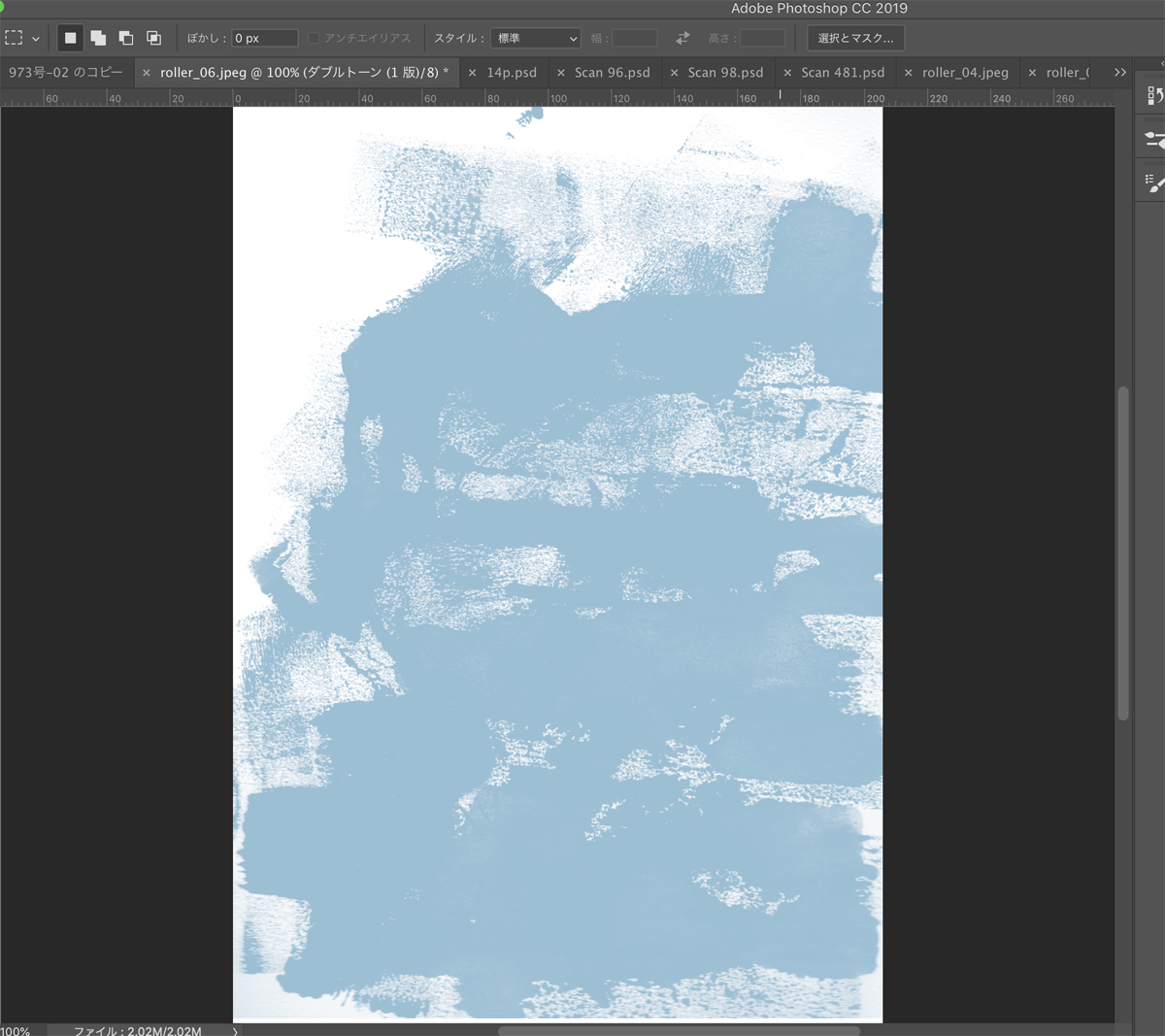Open the Brushes panel icon
This screenshot has height=1036, width=1165.
(1154, 183)
